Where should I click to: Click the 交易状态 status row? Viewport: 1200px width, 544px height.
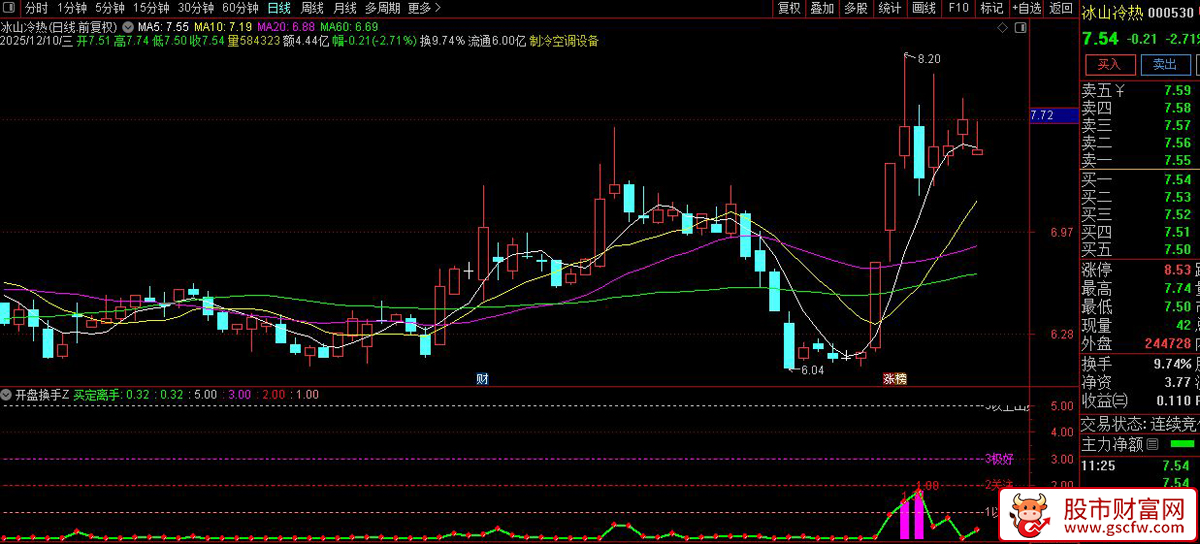coord(1140,423)
